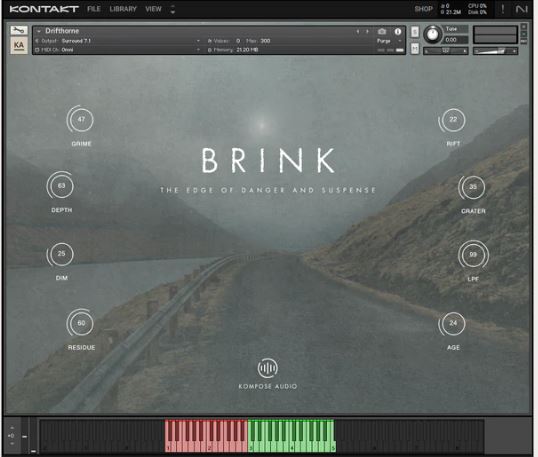
Task: Open the SHOP link
Action: [423, 9]
